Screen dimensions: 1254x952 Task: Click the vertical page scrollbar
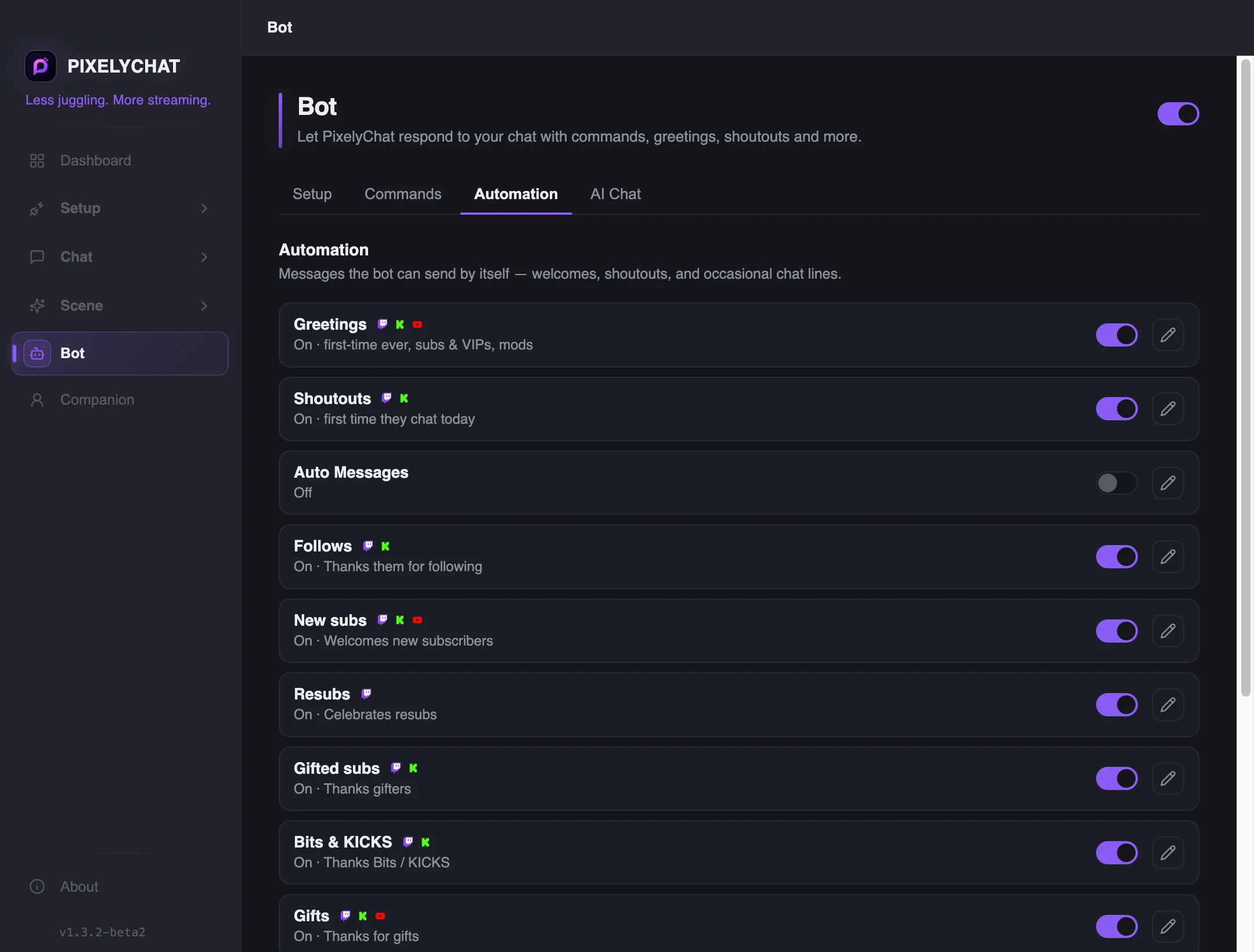tap(1245, 377)
